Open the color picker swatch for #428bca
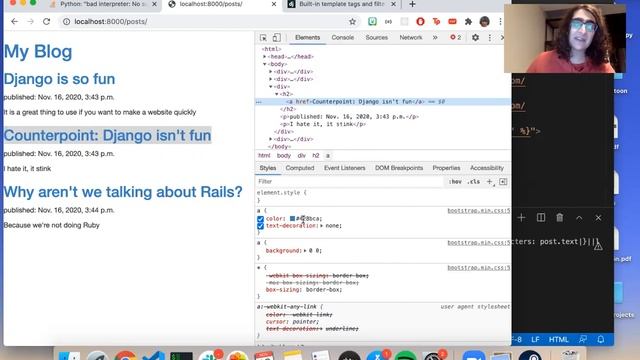The image size is (640, 360). click(x=292, y=219)
